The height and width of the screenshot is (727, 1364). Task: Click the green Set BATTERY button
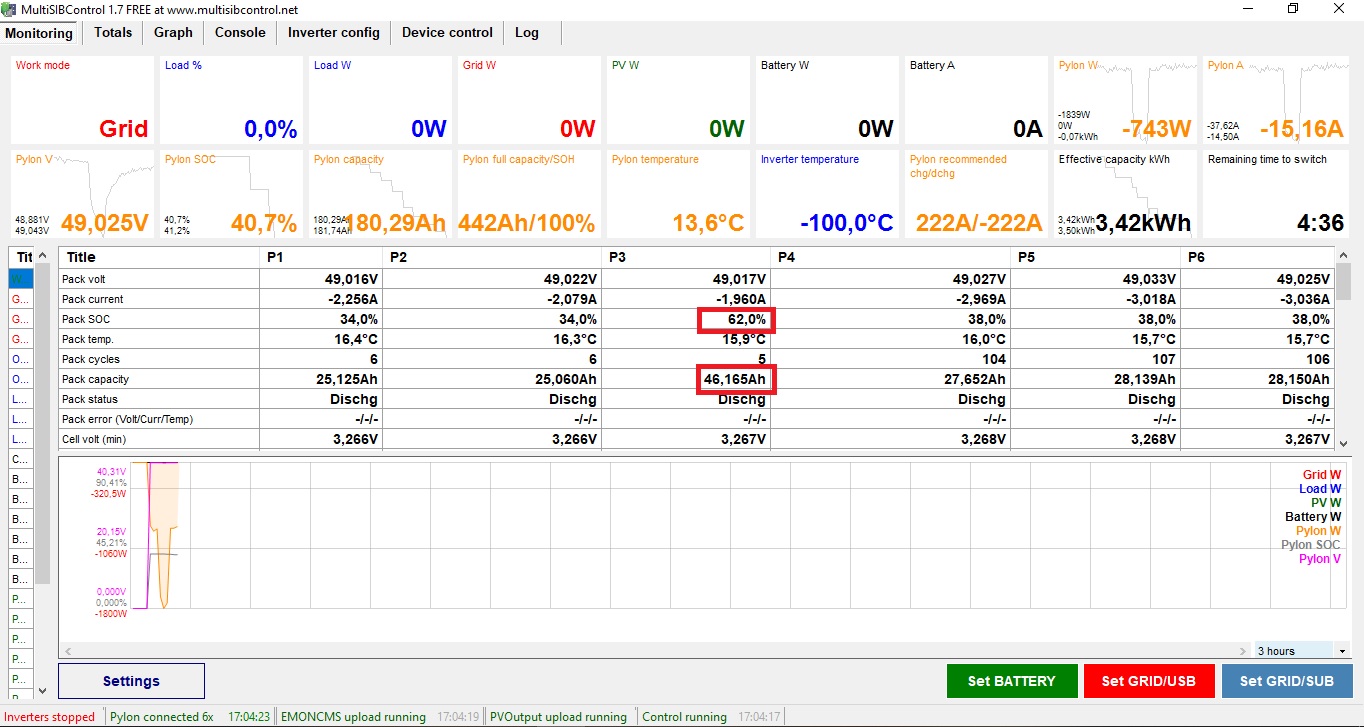[x=1011, y=681]
